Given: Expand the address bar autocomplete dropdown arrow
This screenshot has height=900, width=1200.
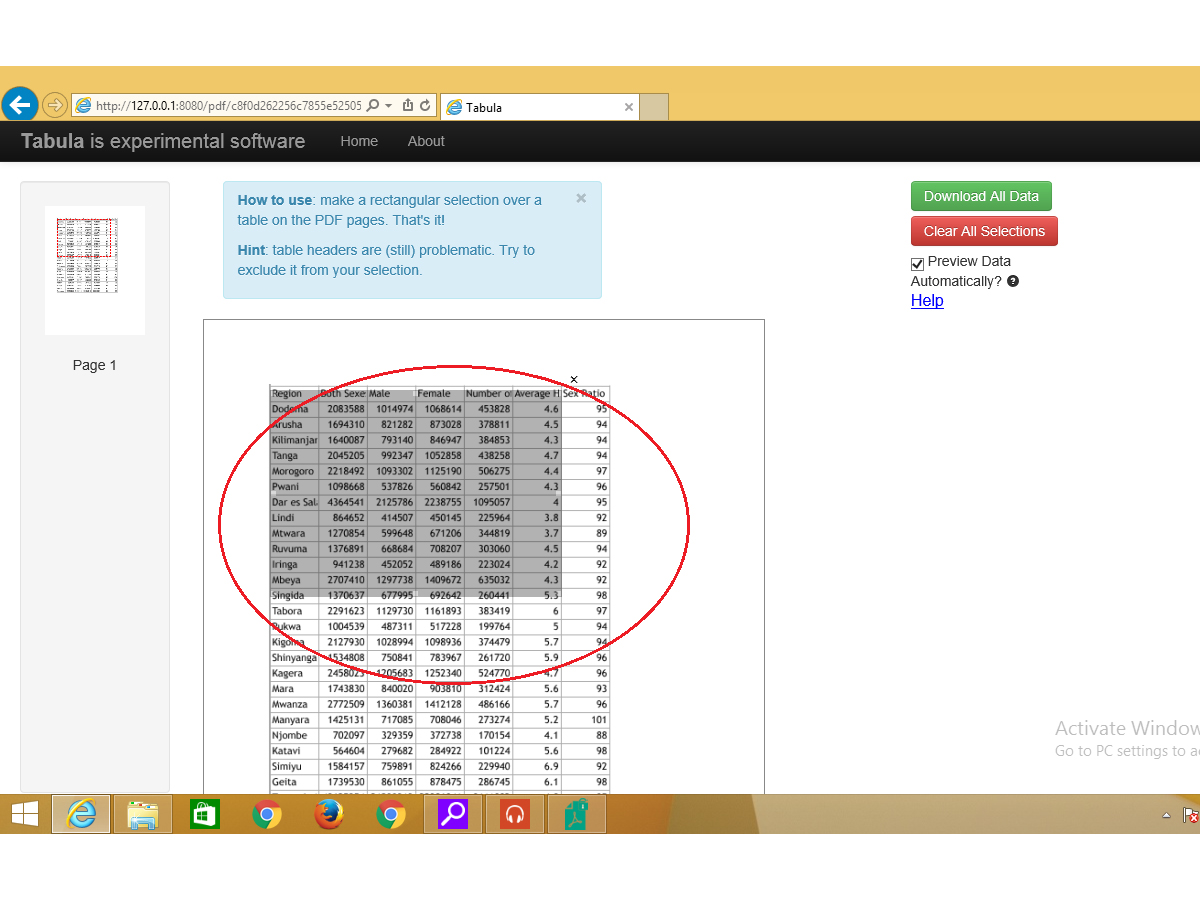Looking at the screenshot, I should 388,106.
